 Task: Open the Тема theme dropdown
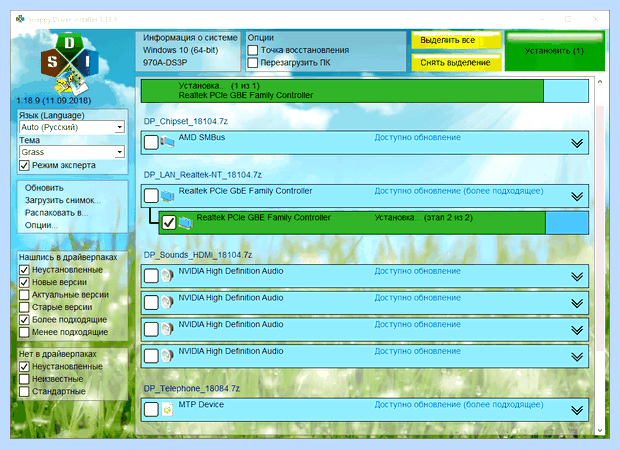point(72,152)
